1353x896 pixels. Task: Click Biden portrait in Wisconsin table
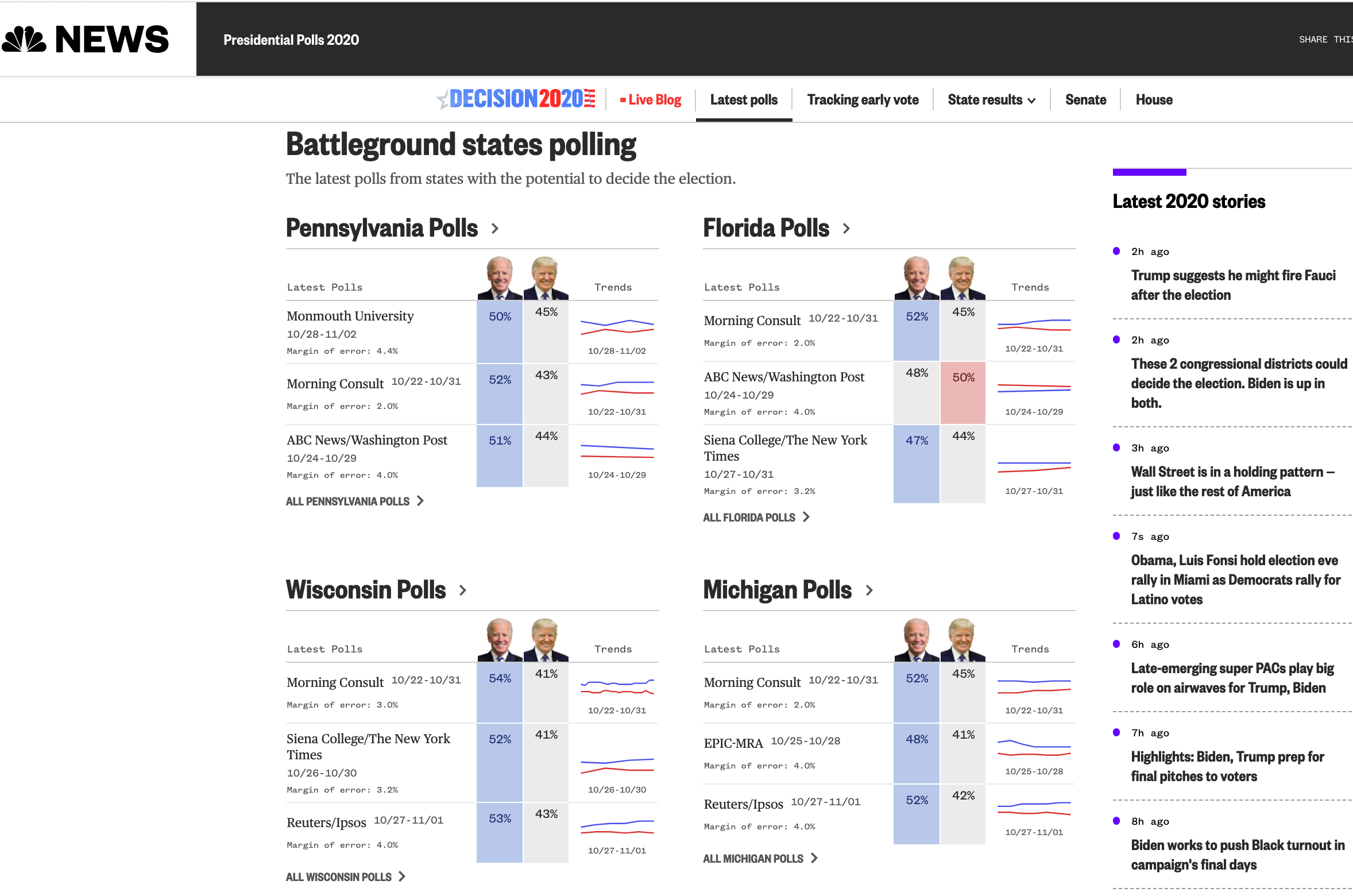click(500, 640)
